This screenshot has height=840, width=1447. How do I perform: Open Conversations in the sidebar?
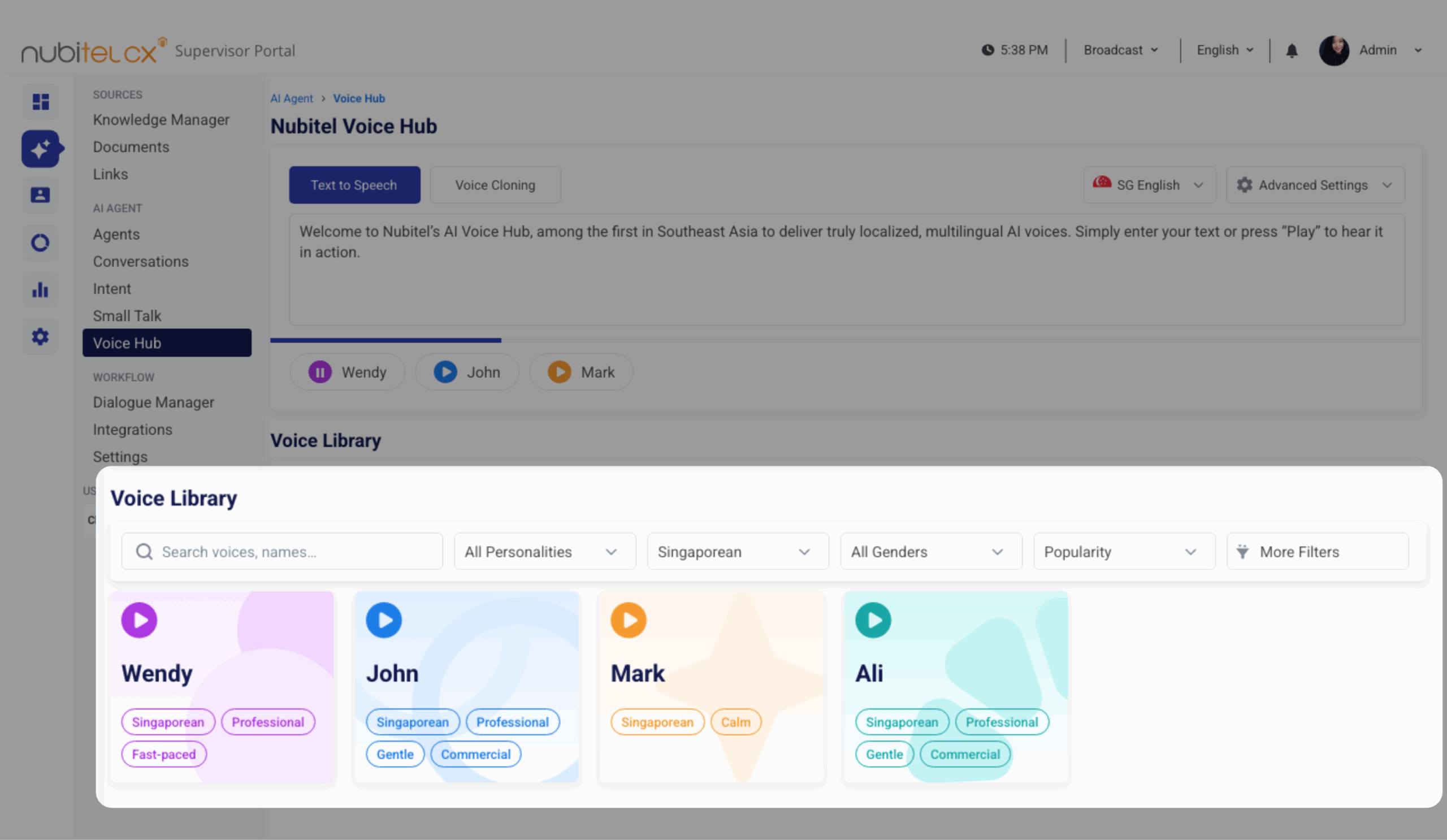click(141, 262)
